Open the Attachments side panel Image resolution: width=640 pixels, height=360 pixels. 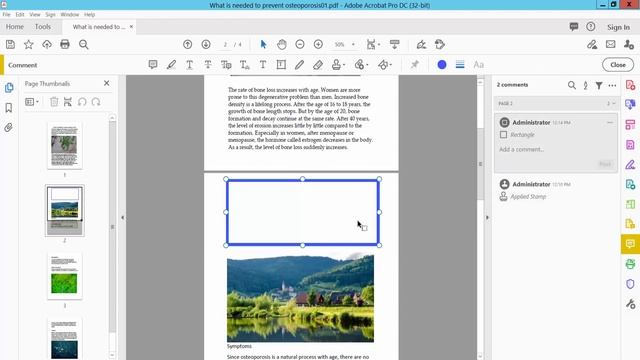click(x=9, y=128)
